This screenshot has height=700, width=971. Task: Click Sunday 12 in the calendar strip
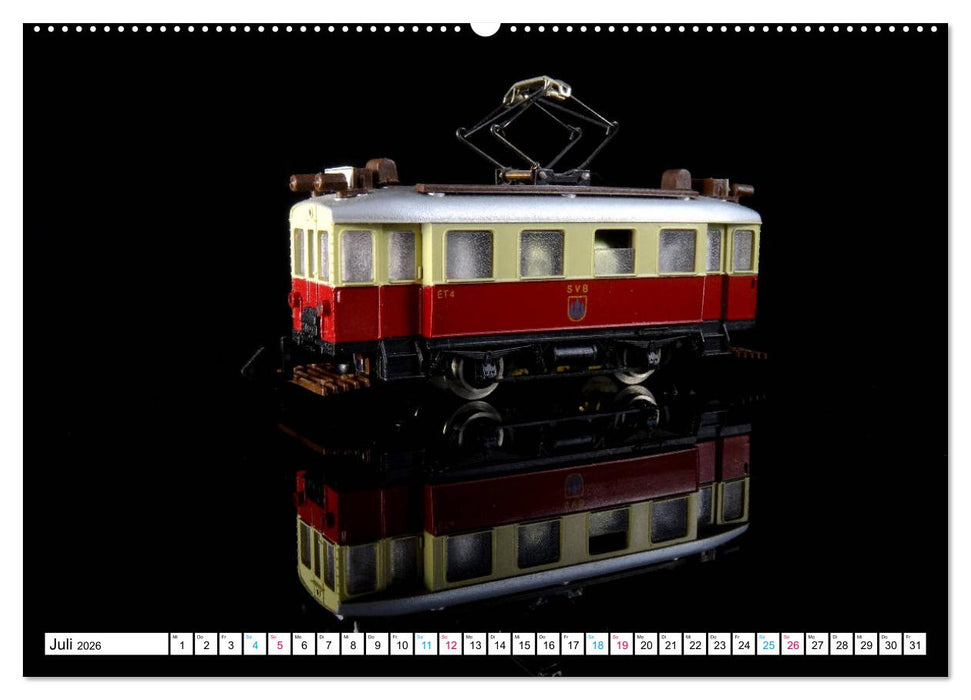point(449,645)
